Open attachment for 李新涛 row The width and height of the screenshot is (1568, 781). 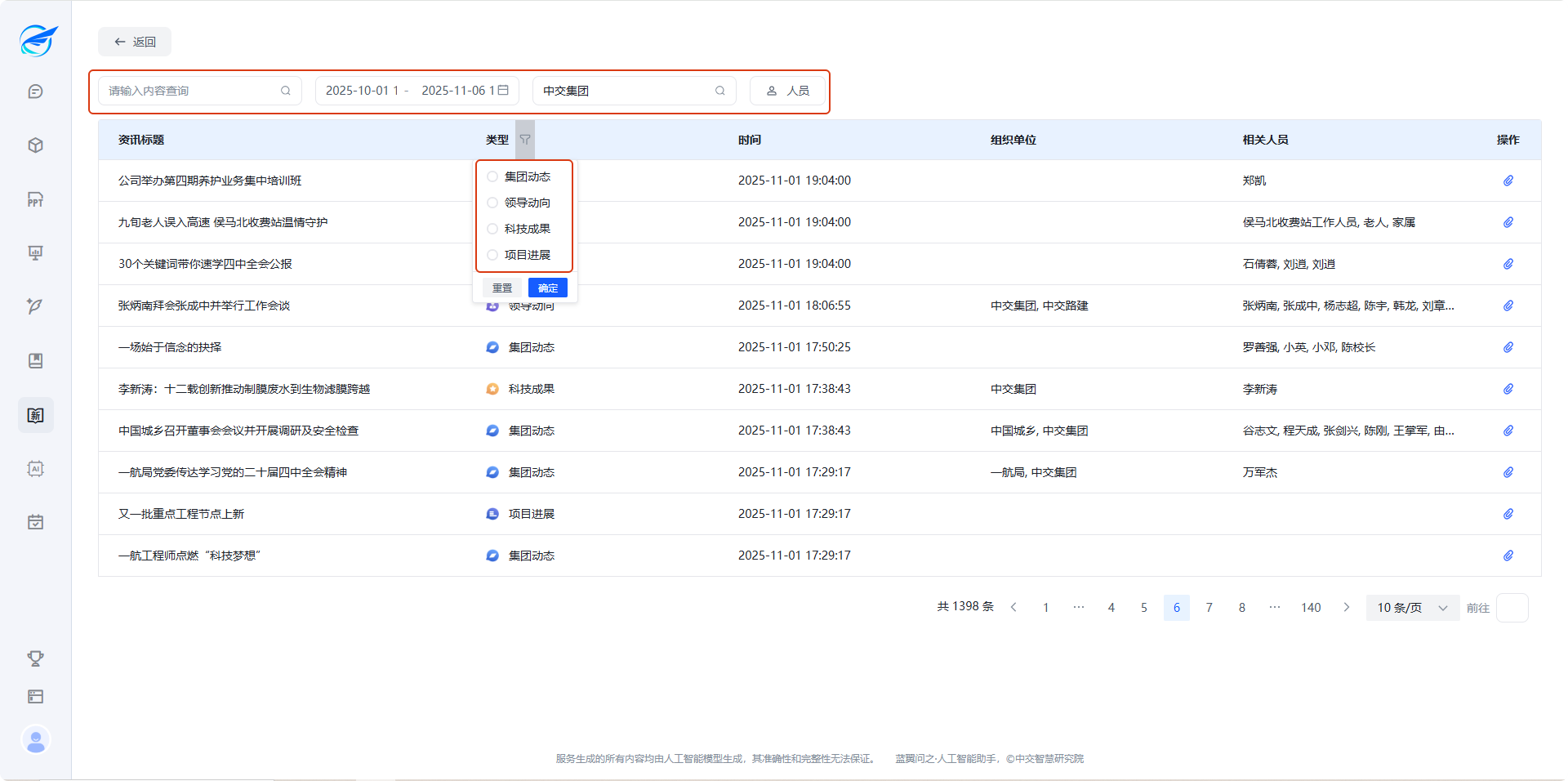click(x=1508, y=389)
